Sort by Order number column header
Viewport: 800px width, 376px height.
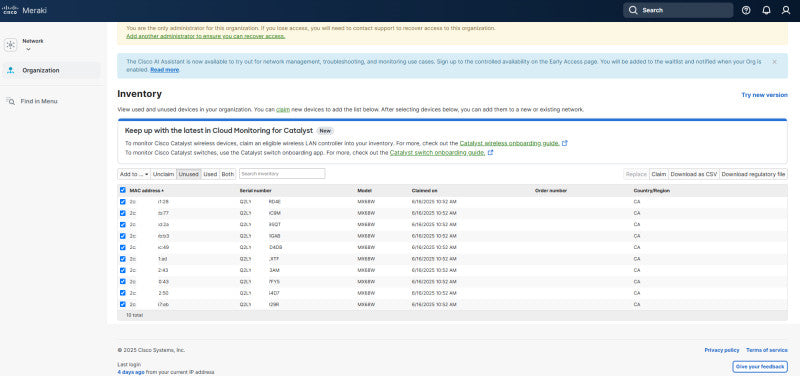pyautogui.click(x=551, y=190)
